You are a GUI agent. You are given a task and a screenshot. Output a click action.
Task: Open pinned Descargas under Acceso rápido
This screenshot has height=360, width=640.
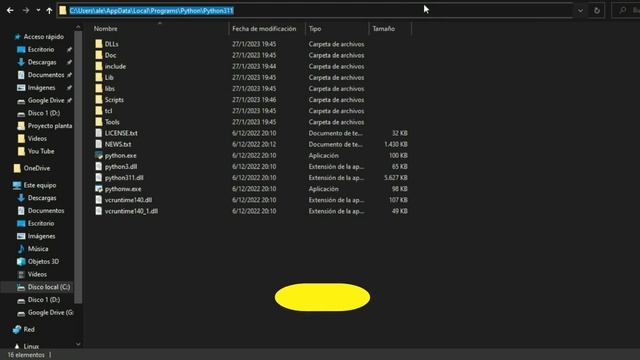point(42,62)
